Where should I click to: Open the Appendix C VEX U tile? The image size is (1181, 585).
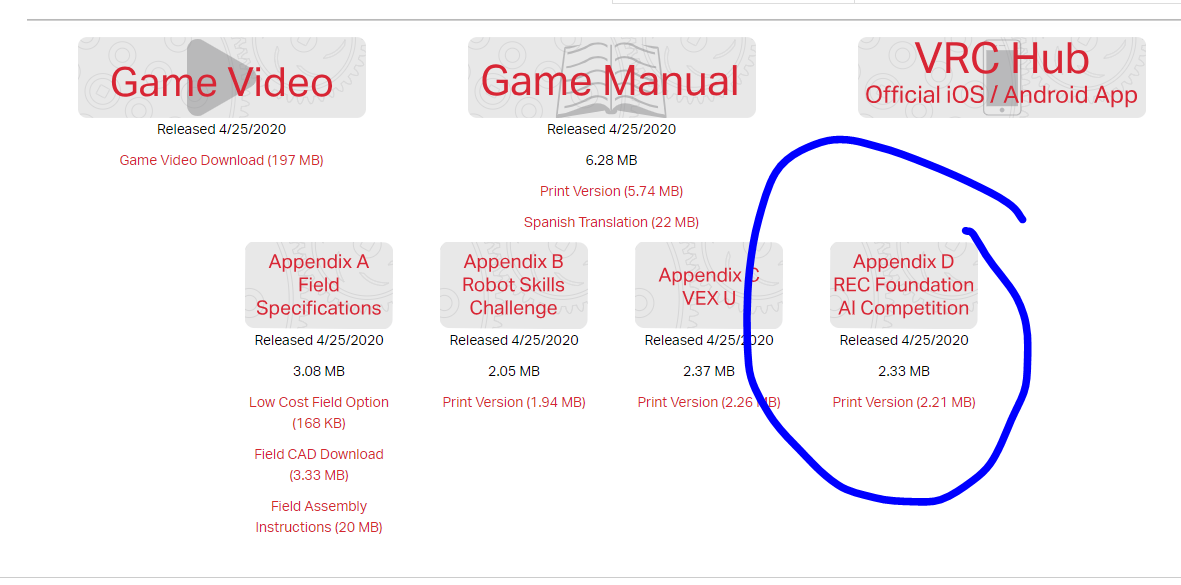point(709,286)
